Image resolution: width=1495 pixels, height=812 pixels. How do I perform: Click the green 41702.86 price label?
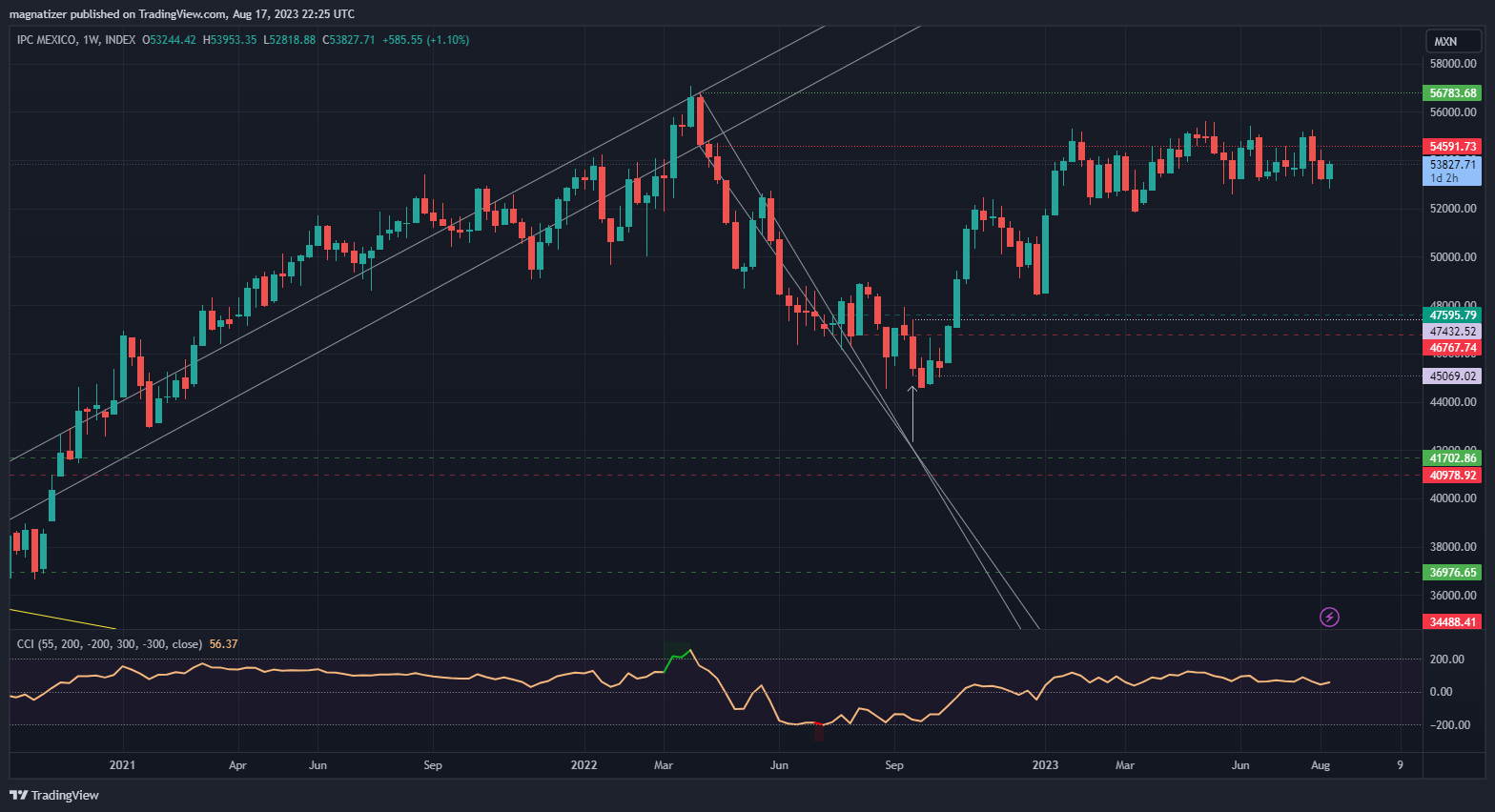tap(1453, 458)
